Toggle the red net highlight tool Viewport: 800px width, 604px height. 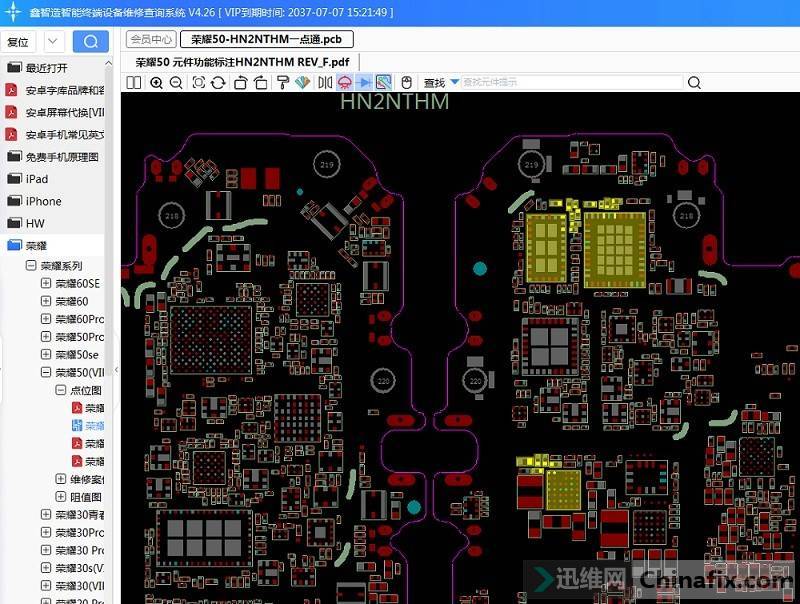[x=345, y=83]
